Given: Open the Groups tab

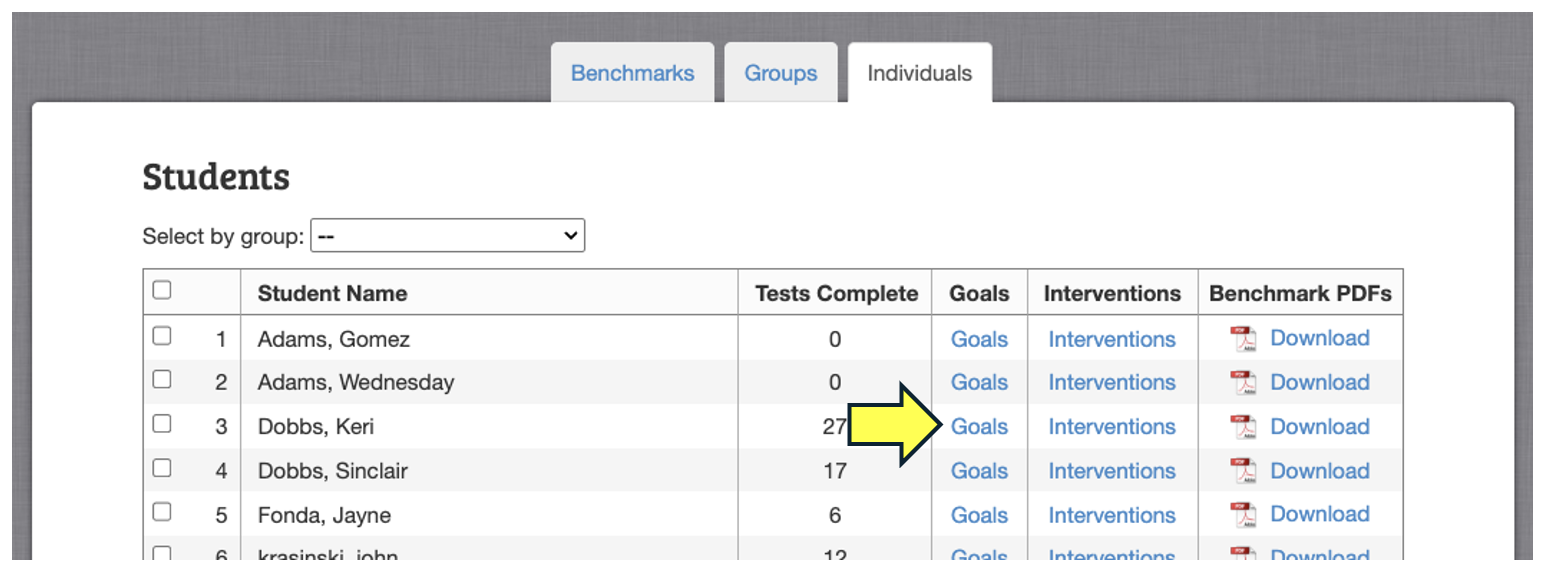Looking at the screenshot, I should coord(780,73).
